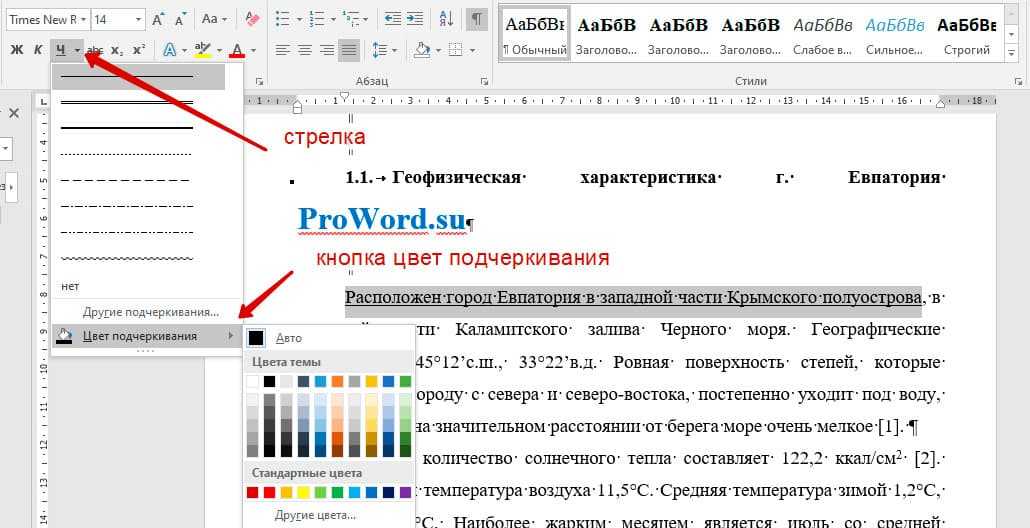Screen dimensions: 1030x528
Task: Click the sort А-Я icon
Action: pyautogui.click(x=446, y=19)
